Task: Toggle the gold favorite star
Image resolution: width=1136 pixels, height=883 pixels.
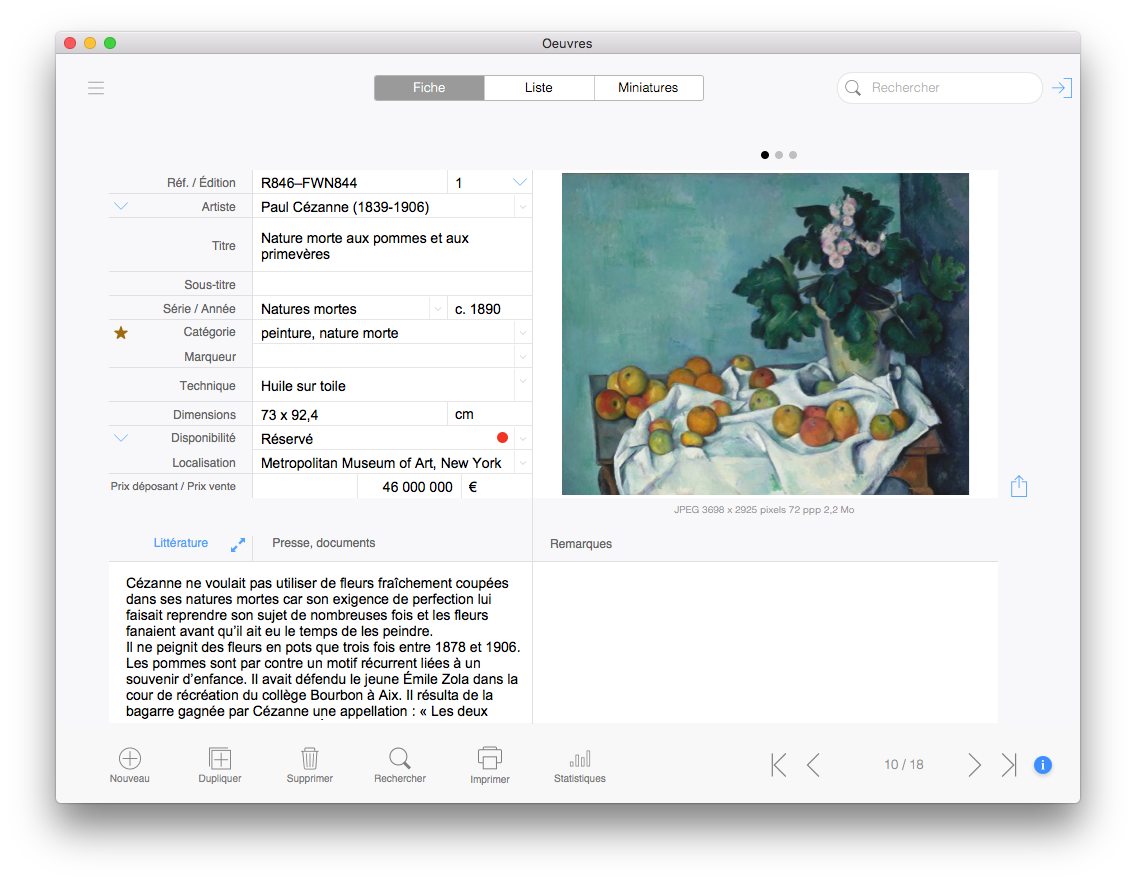Action: coord(121,333)
